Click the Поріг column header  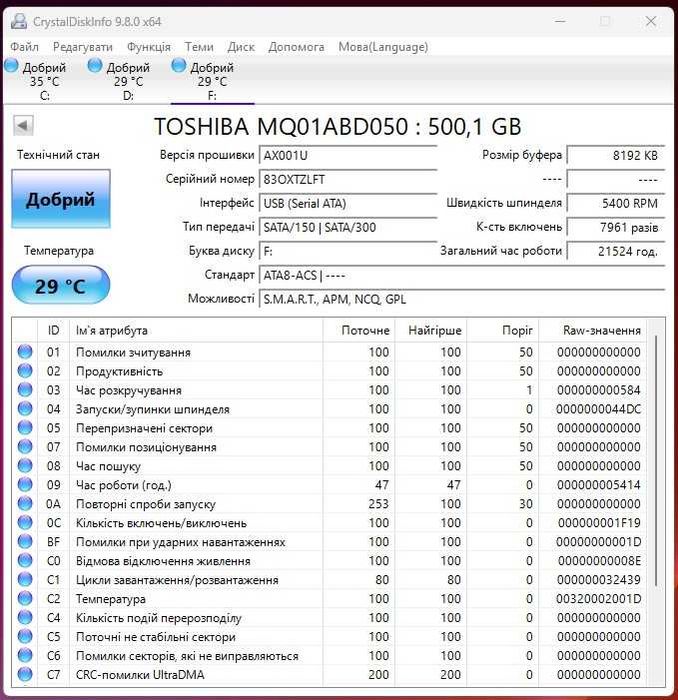(503, 330)
